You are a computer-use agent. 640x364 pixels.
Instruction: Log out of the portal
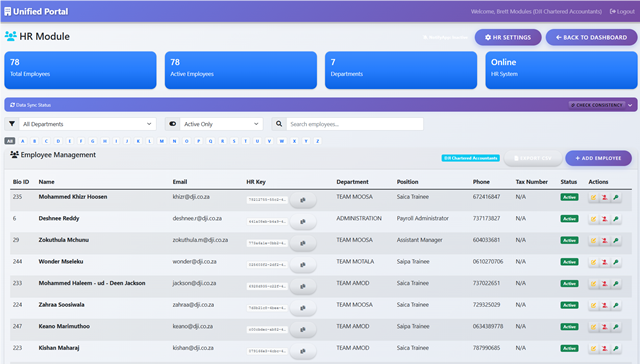[x=622, y=11]
